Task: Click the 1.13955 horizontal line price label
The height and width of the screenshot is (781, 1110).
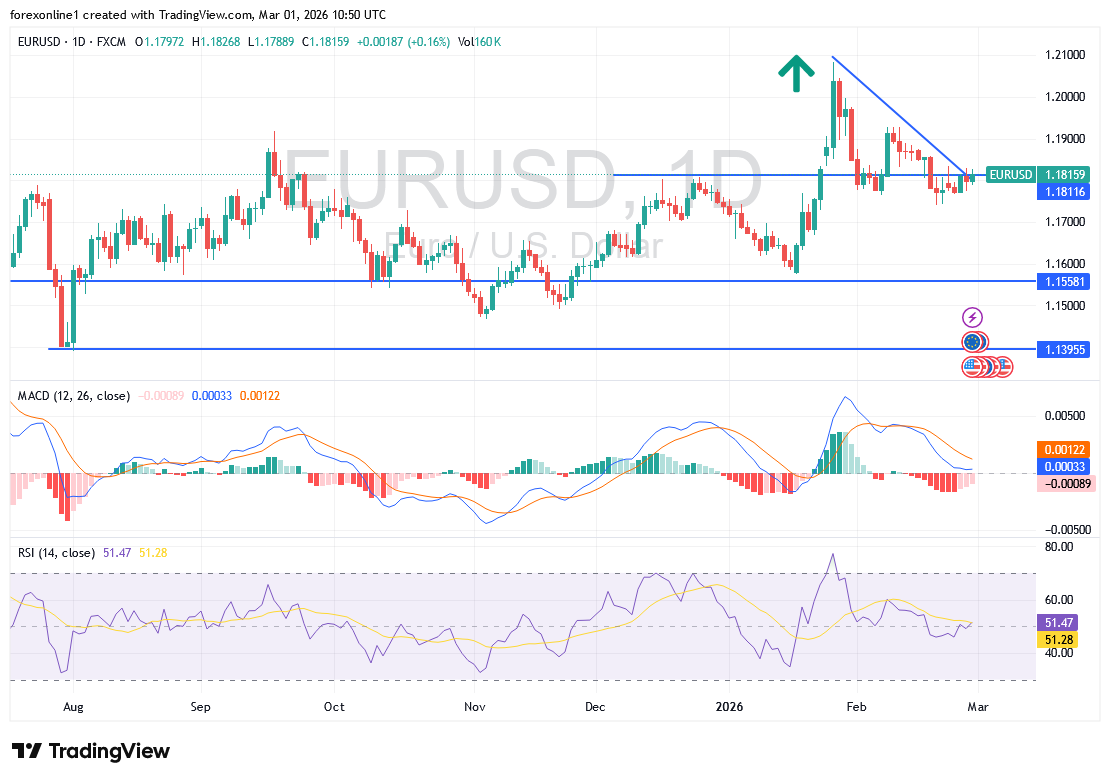Action: 1063,349
